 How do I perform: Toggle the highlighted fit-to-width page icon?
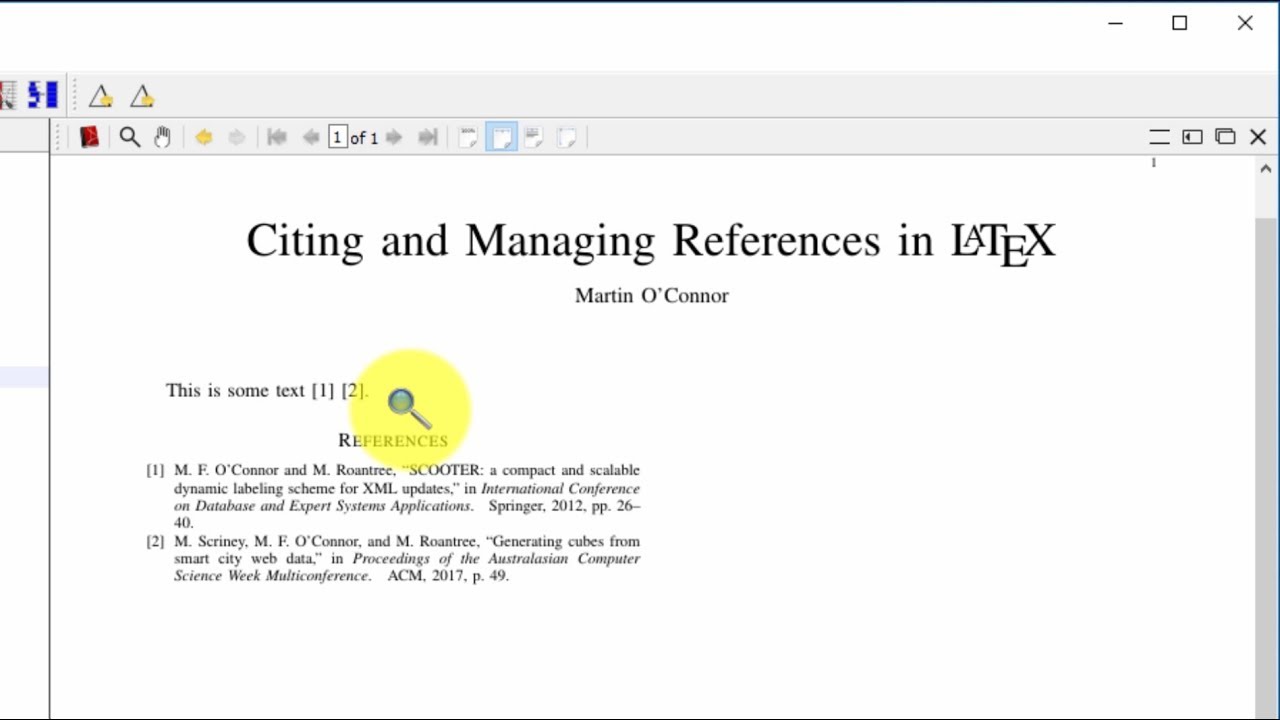pyautogui.click(x=501, y=137)
